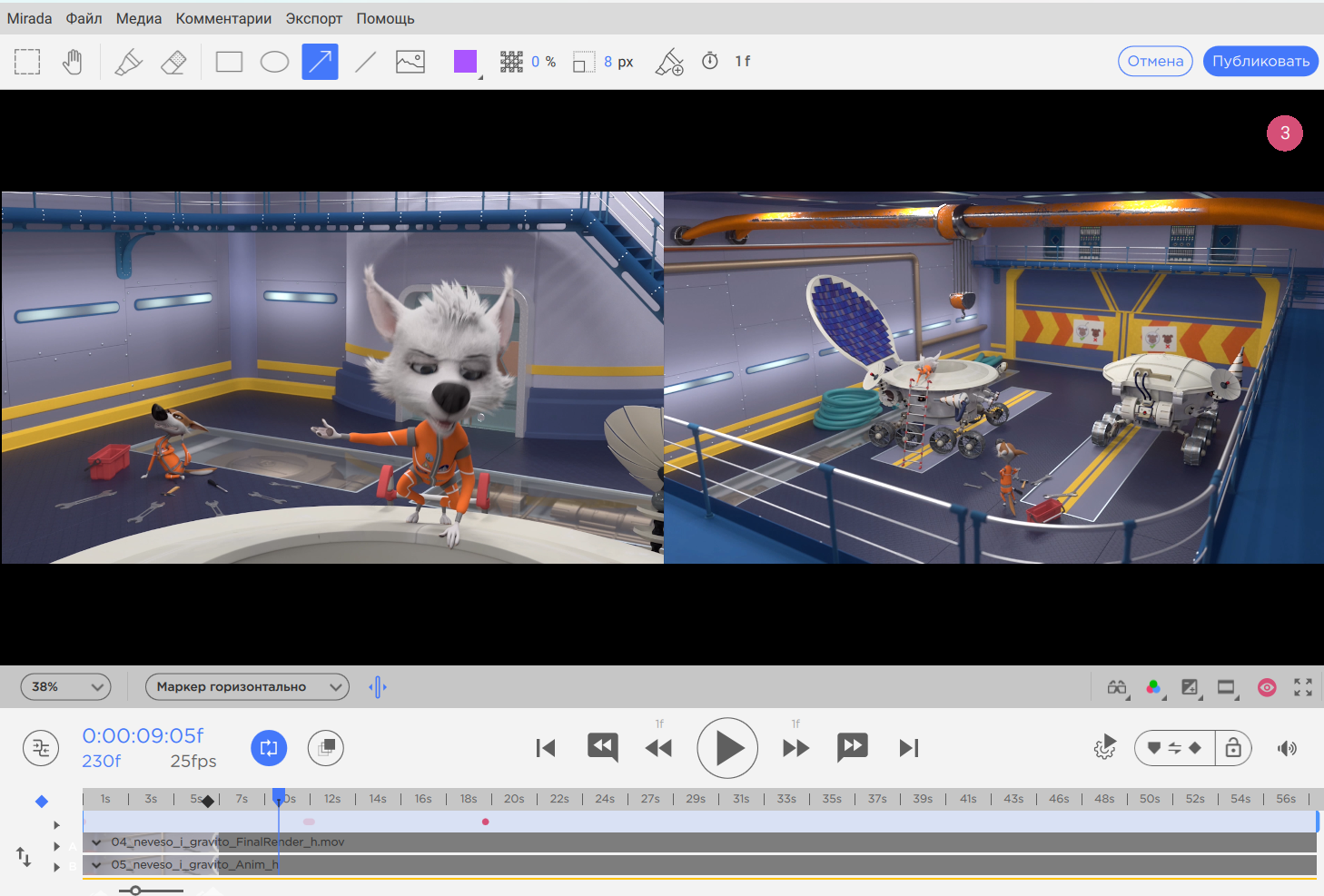1324x896 pixels.
Task: Collapse the 04_neveso_i_gravito_FinalRender_h.mov chevron
Action: (96, 842)
